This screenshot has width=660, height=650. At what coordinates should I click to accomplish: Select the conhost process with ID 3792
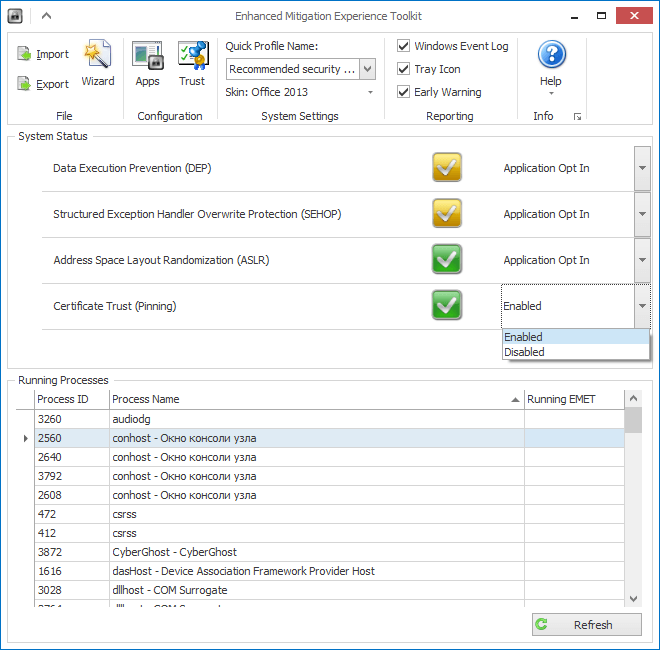pyautogui.click(x=329, y=476)
